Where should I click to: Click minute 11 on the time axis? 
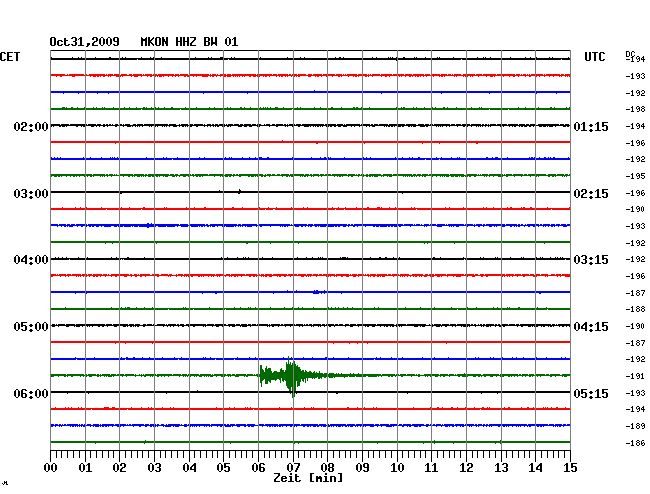(431, 467)
